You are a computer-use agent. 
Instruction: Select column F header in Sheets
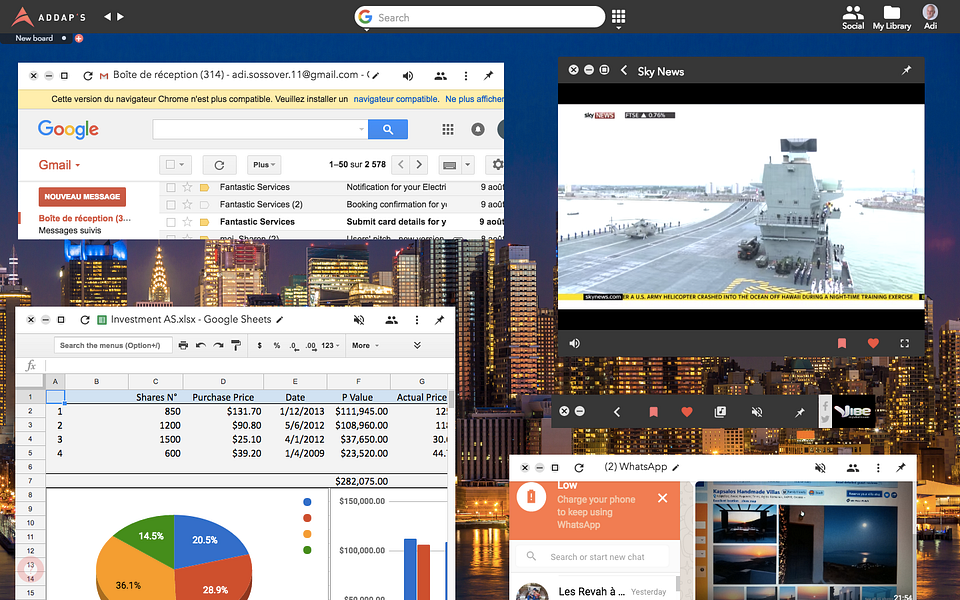359,381
